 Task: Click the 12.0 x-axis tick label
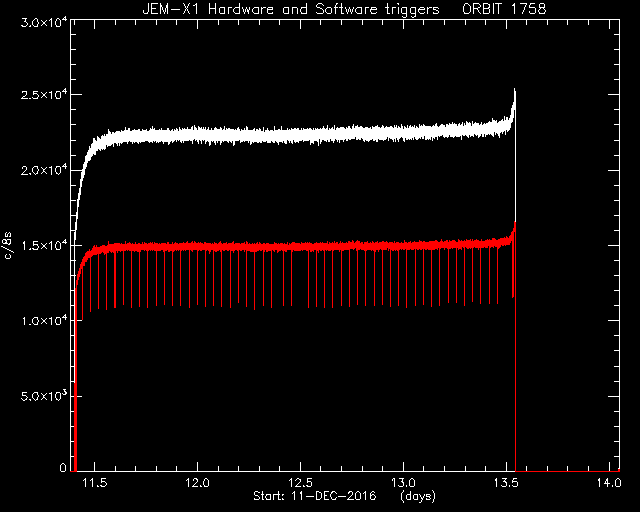pyautogui.click(x=198, y=483)
